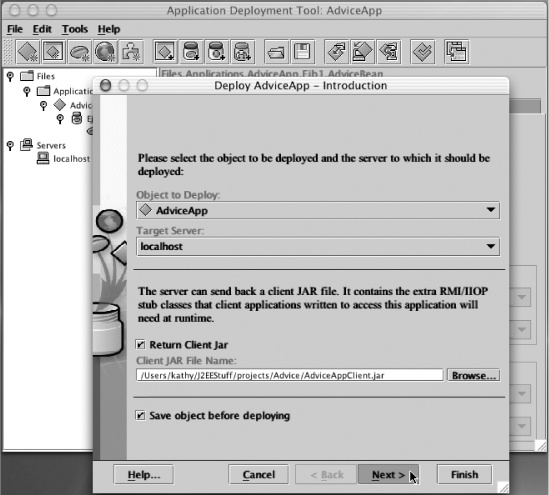Click the add EJB jar toolbar icon
Image resolution: width=549 pixels, height=495 pixels.
pyautogui.click(x=191, y=52)
